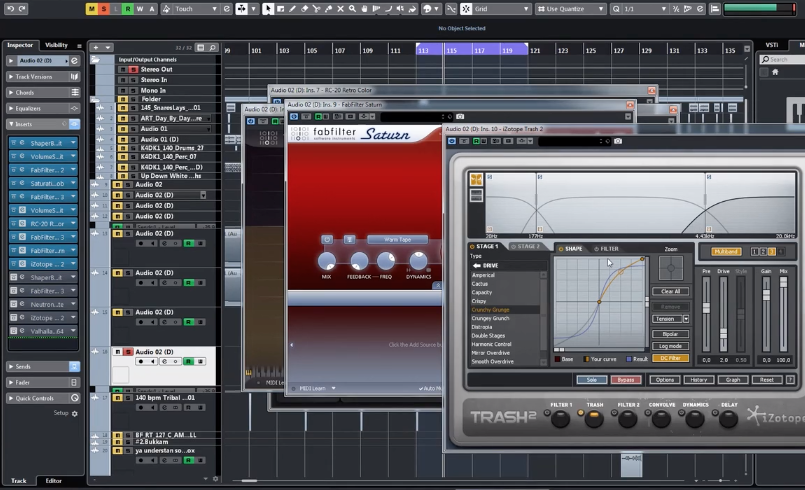Click the Undo arrow in top toolbar

pyautogui.click(x=10, y=9)
